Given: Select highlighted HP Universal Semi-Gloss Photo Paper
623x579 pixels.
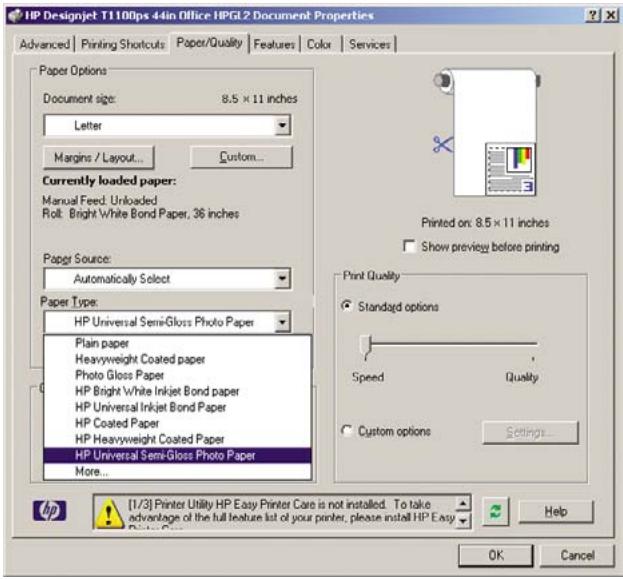Looking at the screenshot, I should 177,455.
